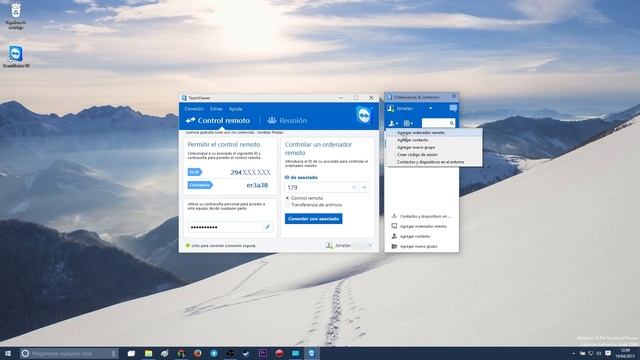Image resolution: width=640 pixels, height=360 pixels.
Task: Open the Recycle Bin desktop icon
Action: click(16, 16)
